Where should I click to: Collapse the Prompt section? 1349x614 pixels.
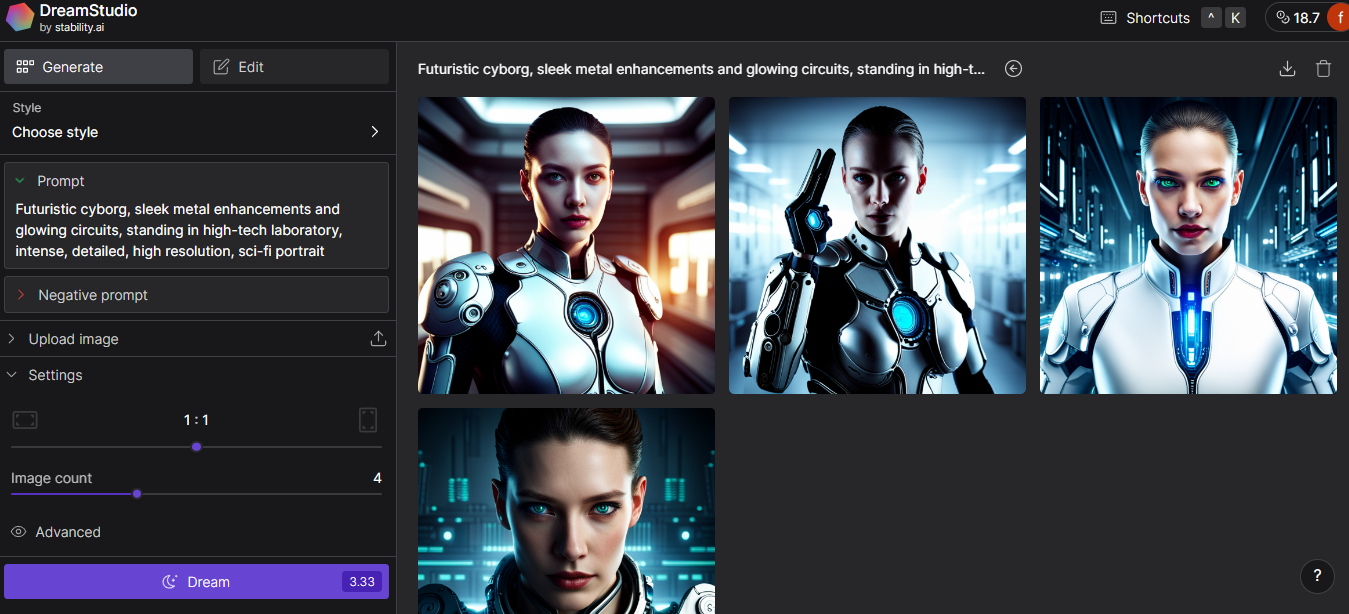tap(20, 181)
